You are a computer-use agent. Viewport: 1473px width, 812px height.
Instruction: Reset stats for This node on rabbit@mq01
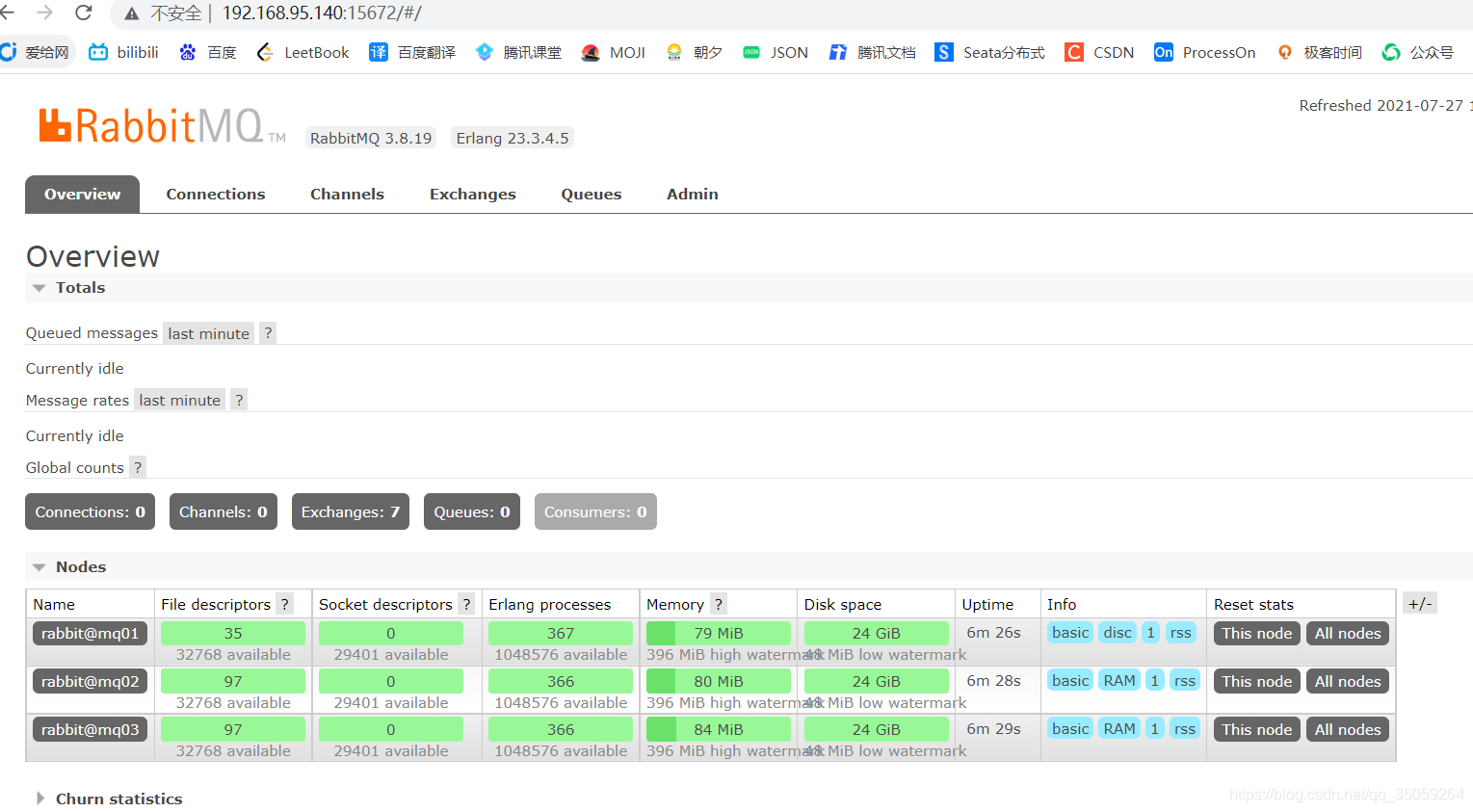[1256, 633]
